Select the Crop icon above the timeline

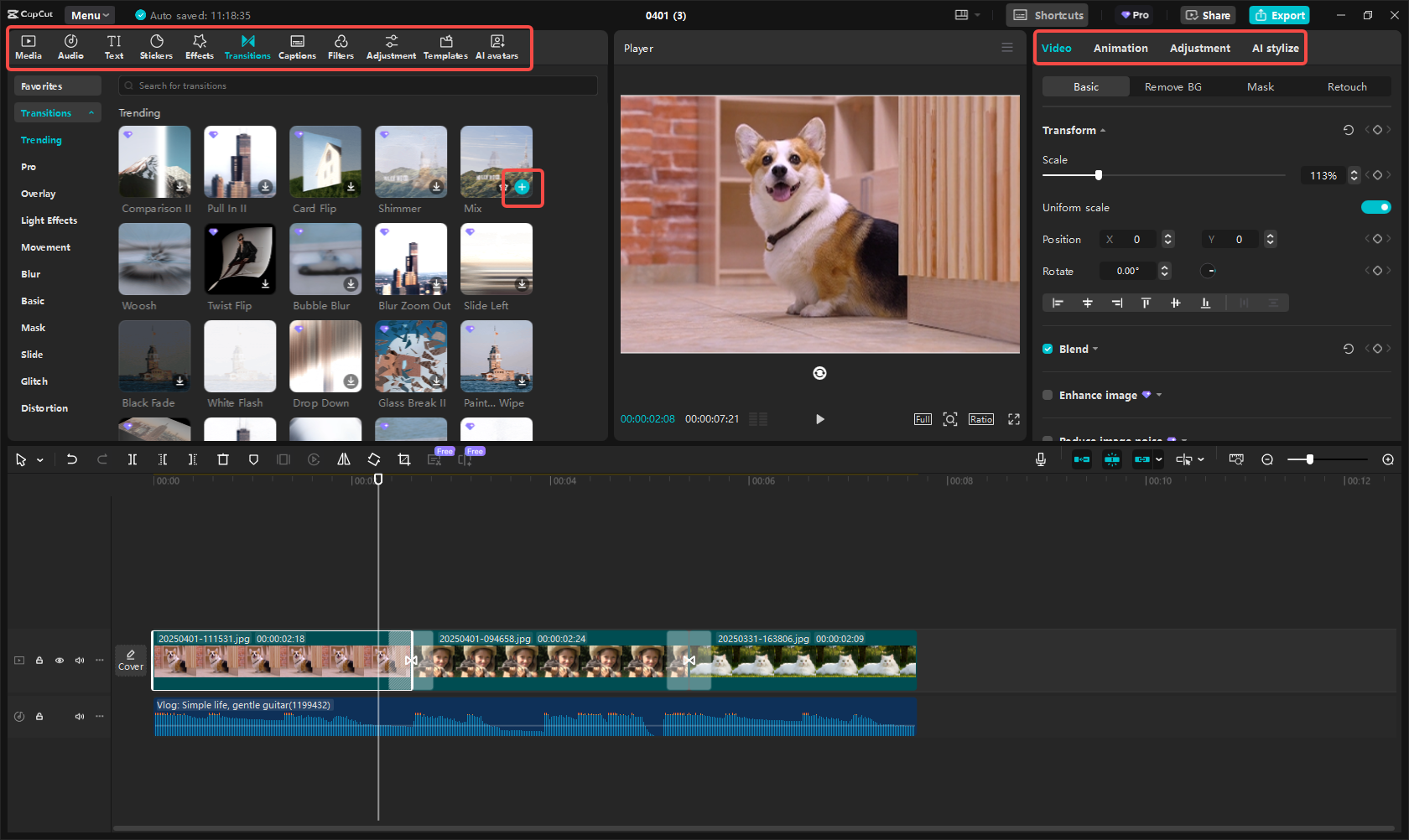point(404,459)
